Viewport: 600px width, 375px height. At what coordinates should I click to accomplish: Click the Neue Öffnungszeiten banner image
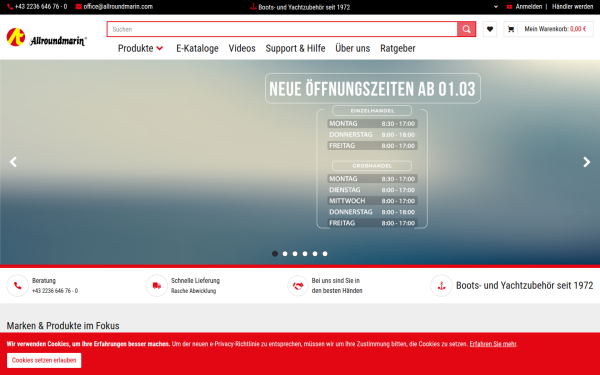pyautogui.click(x=300, y=162)
